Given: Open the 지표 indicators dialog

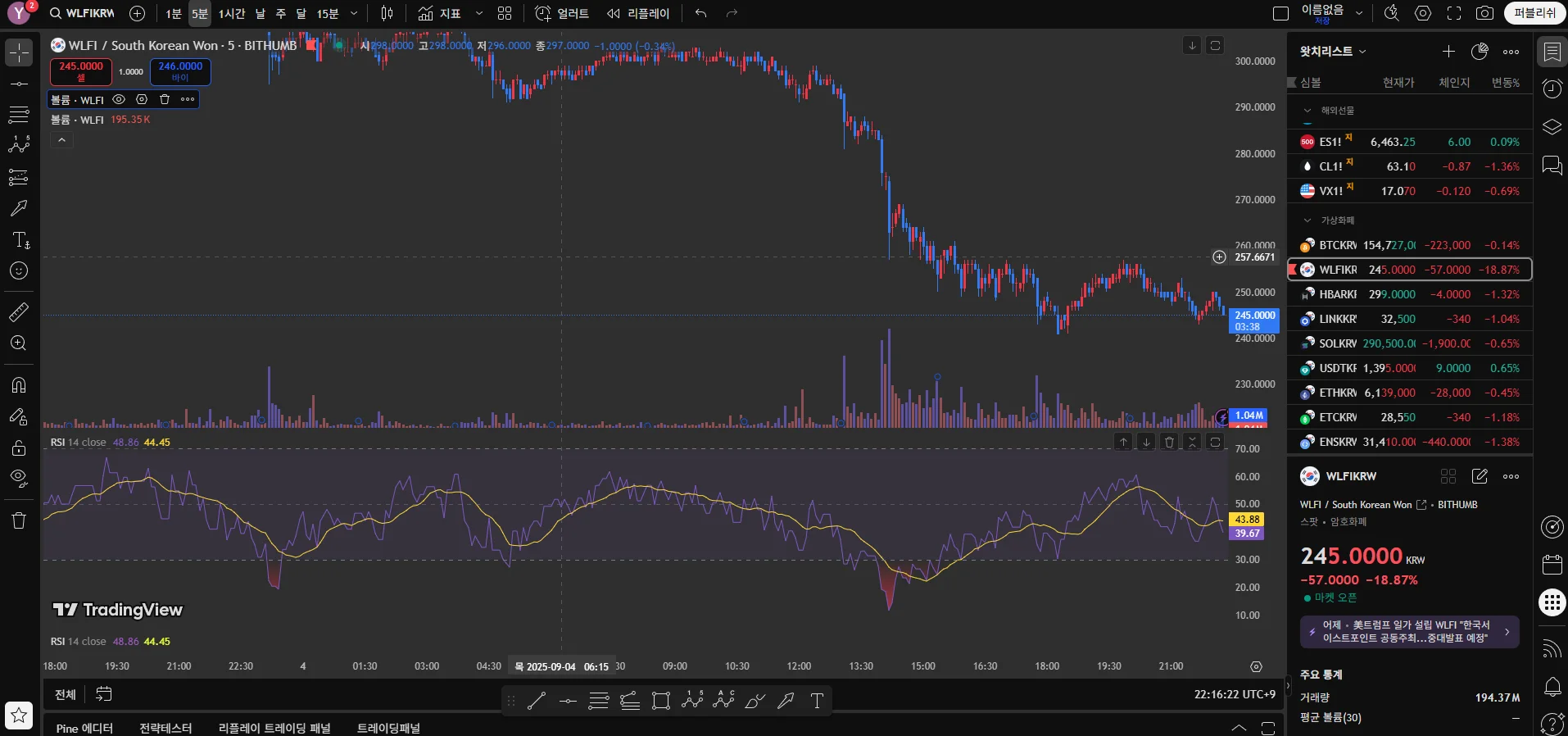Looking at the screenshot, I should point(440,13).
